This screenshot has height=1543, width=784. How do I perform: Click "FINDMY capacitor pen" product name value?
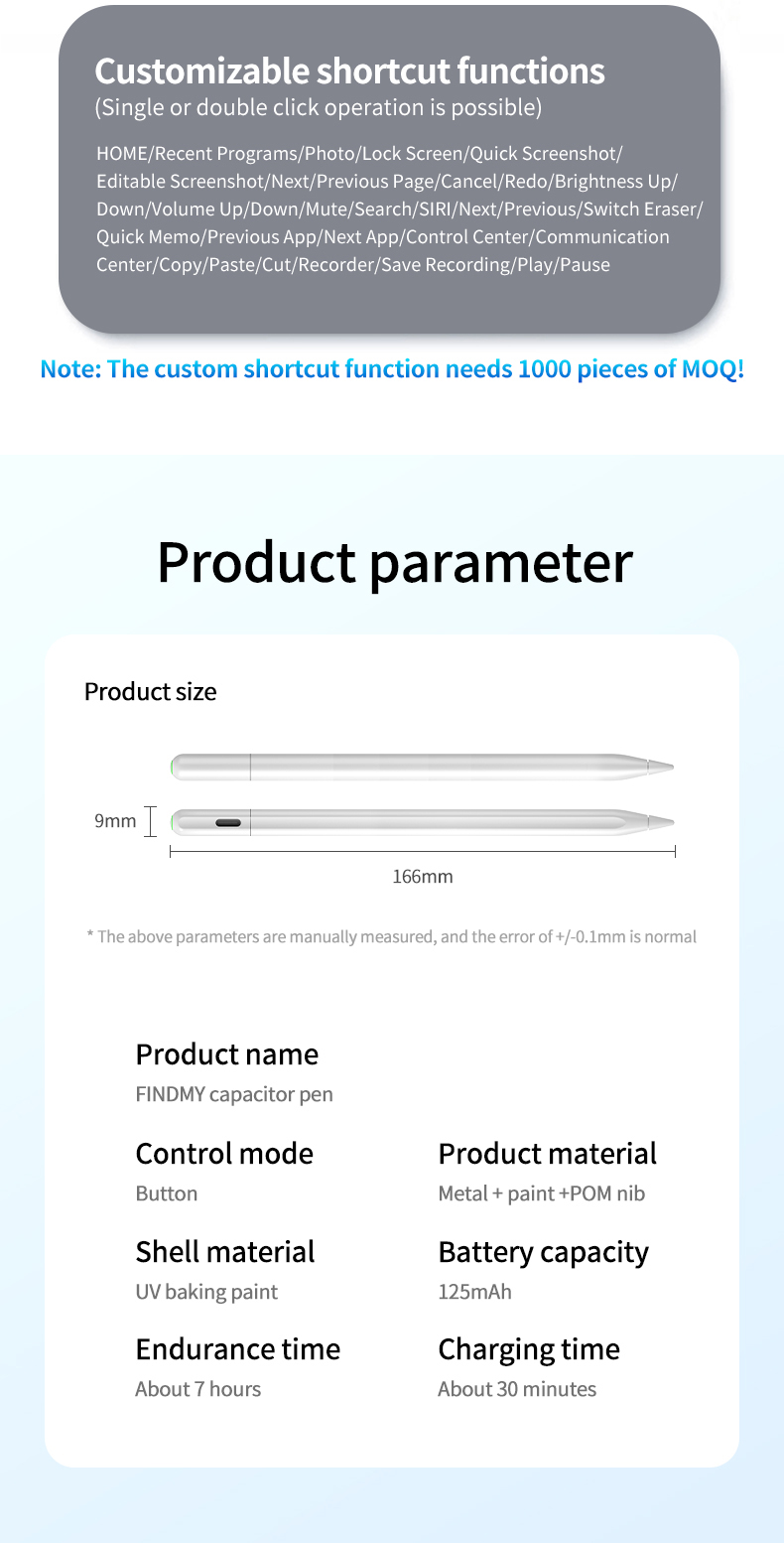coord(234,1094)
